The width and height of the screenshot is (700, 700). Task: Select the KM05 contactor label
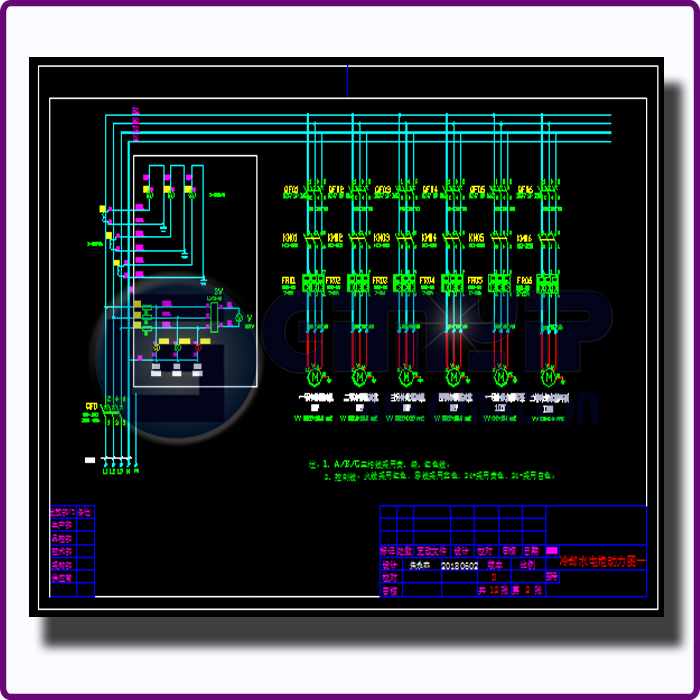point(476,238)
